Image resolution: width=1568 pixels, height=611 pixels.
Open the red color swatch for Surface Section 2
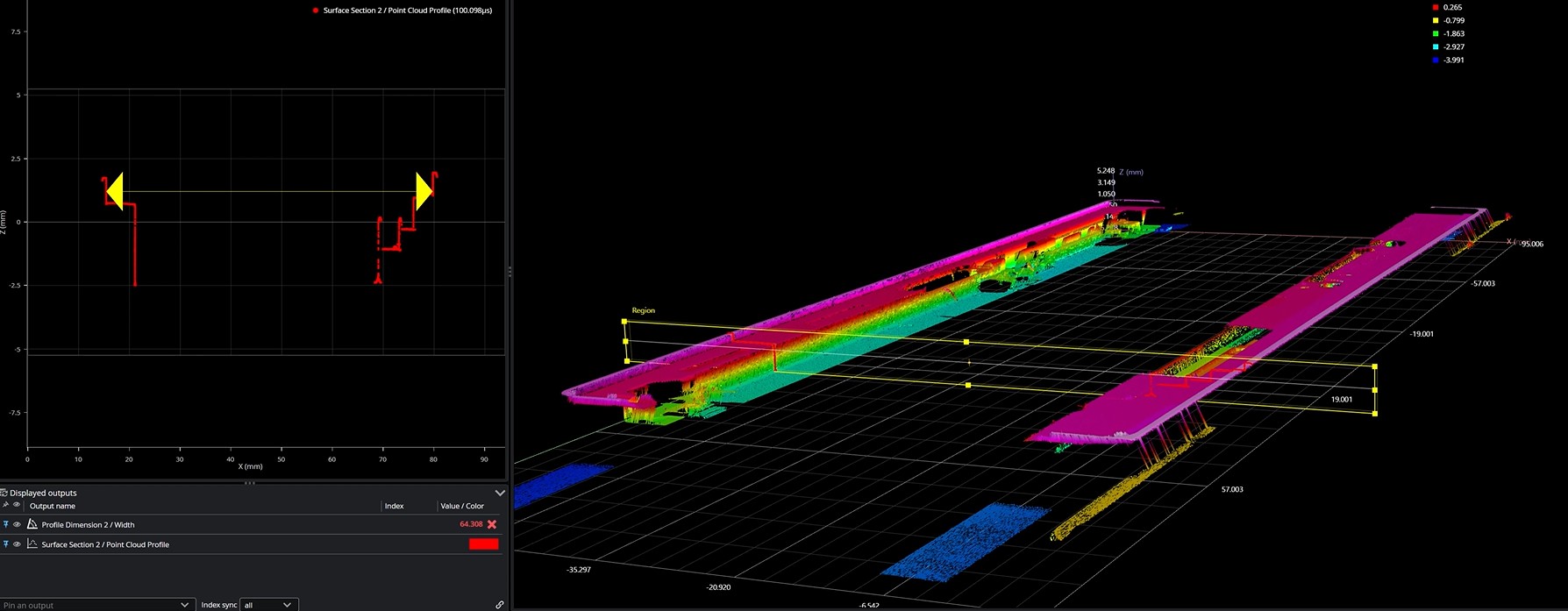pos(483,544)
